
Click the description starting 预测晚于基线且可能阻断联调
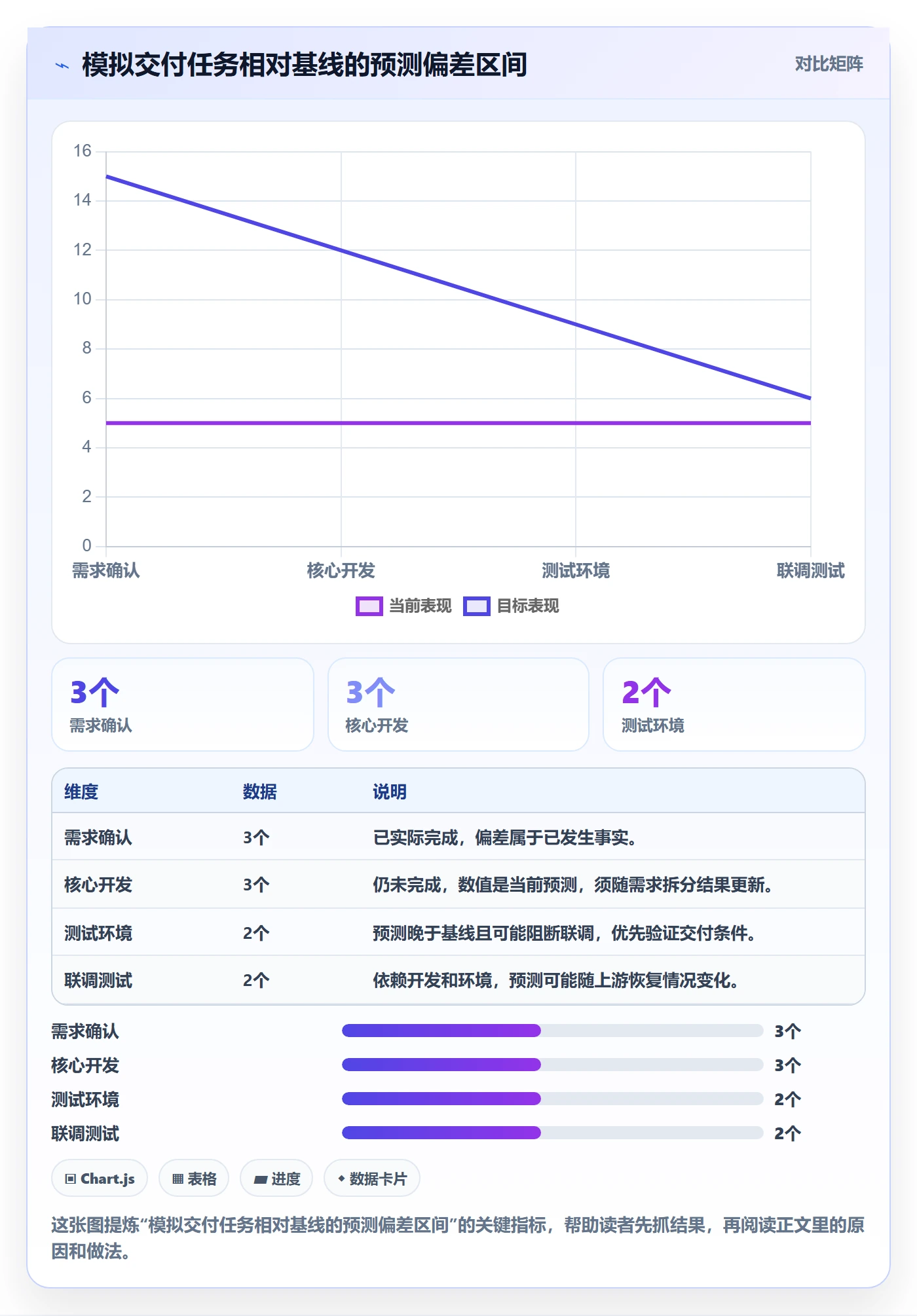coord(565,933)
